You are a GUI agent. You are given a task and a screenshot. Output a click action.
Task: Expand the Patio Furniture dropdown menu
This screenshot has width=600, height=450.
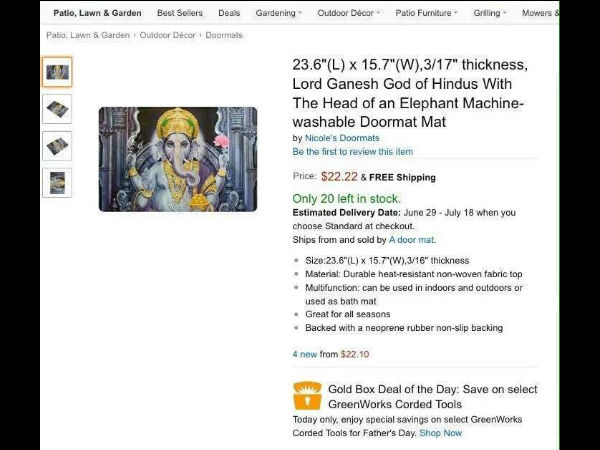coord(426,13)
